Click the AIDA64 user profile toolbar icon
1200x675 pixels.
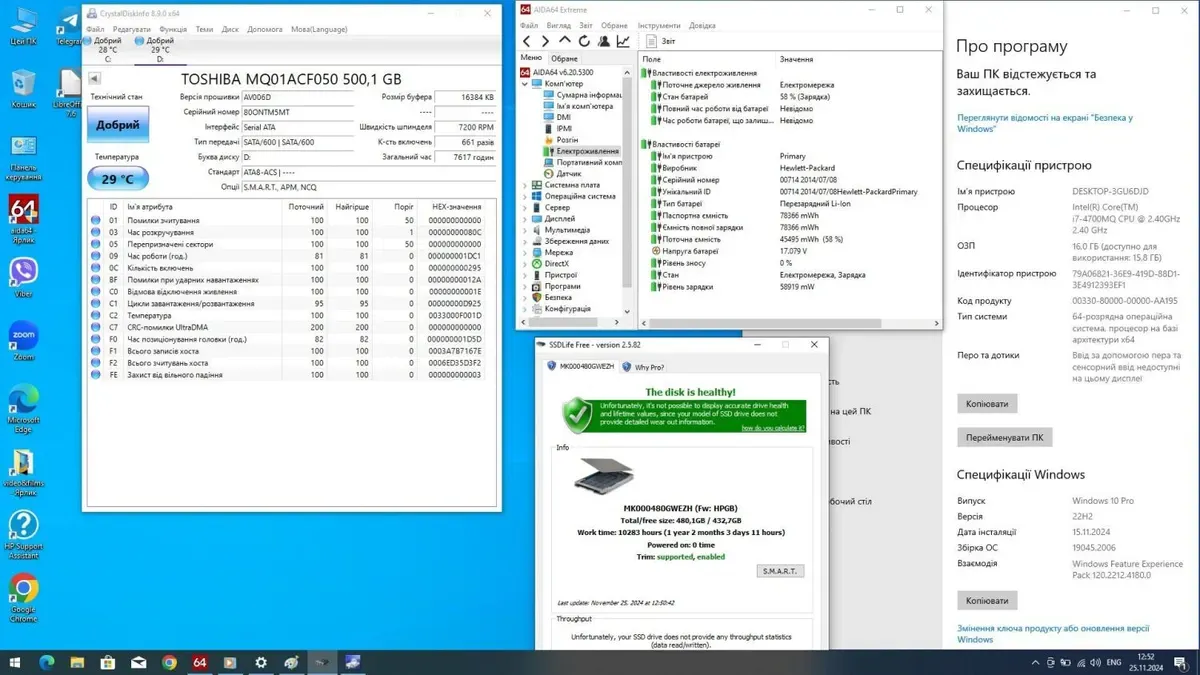point(604,41)
